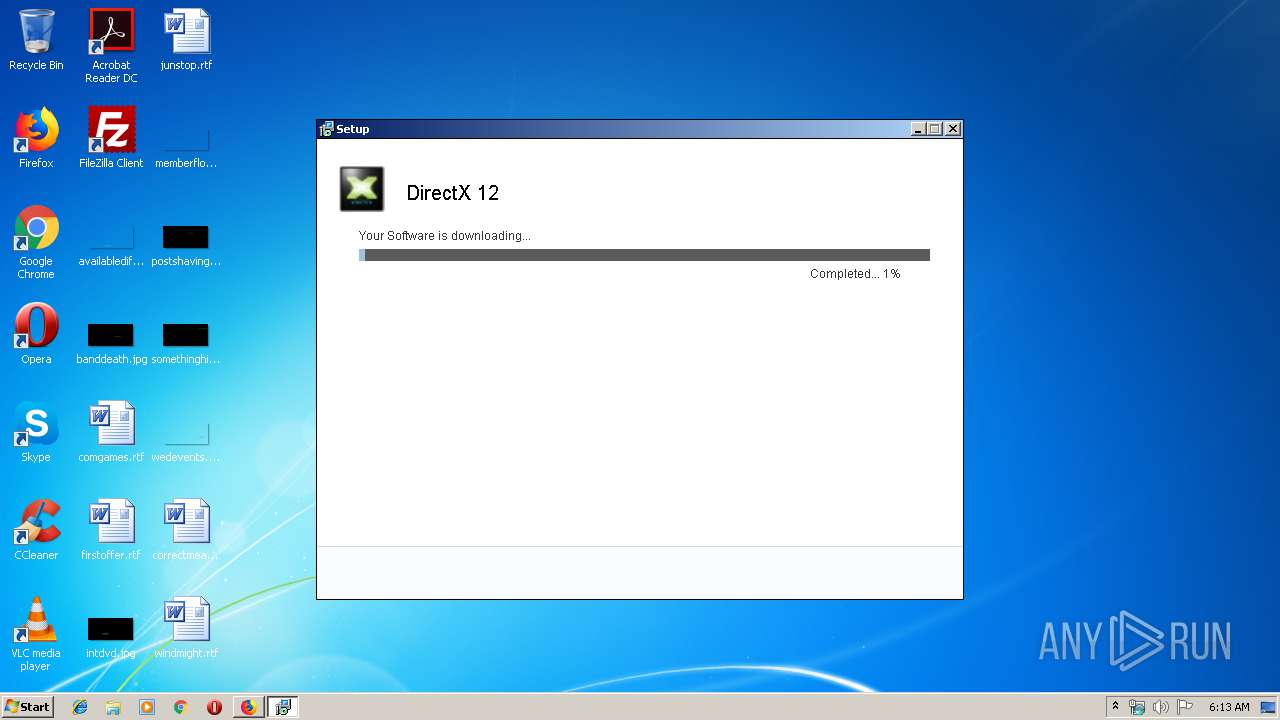Click the "Completed... 1%" status text

coord(855,274)
